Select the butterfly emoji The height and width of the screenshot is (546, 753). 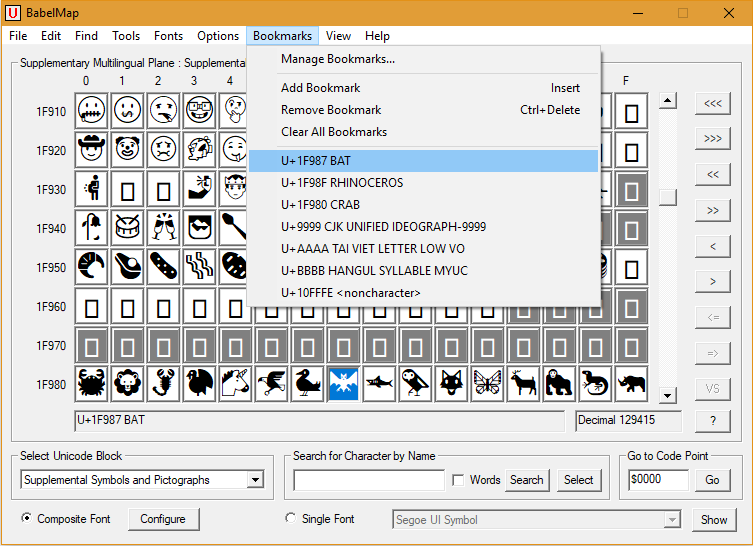487,384
